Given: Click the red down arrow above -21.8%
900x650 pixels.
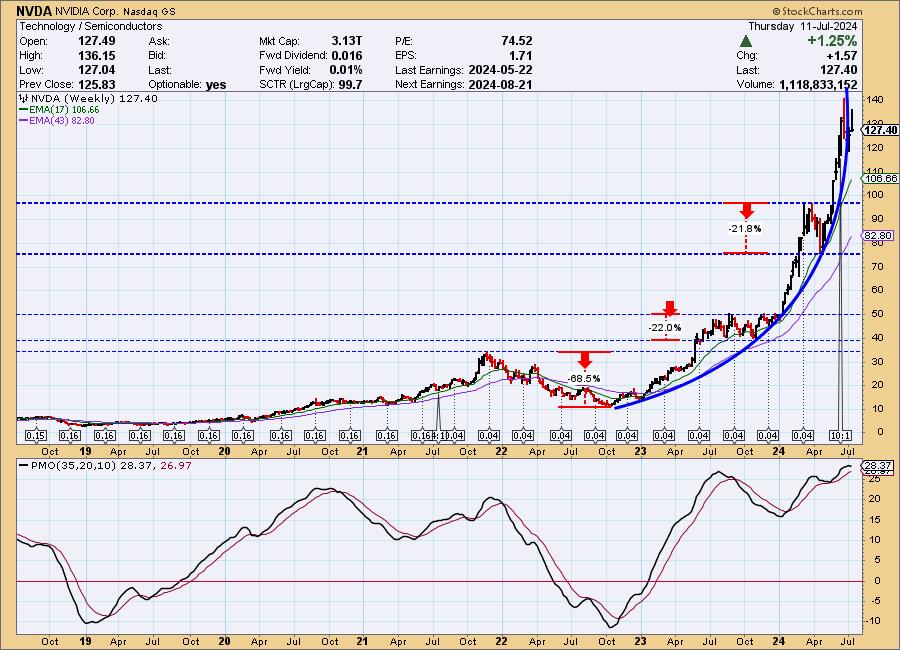Looking at the screenshot, I should [745, 210].
